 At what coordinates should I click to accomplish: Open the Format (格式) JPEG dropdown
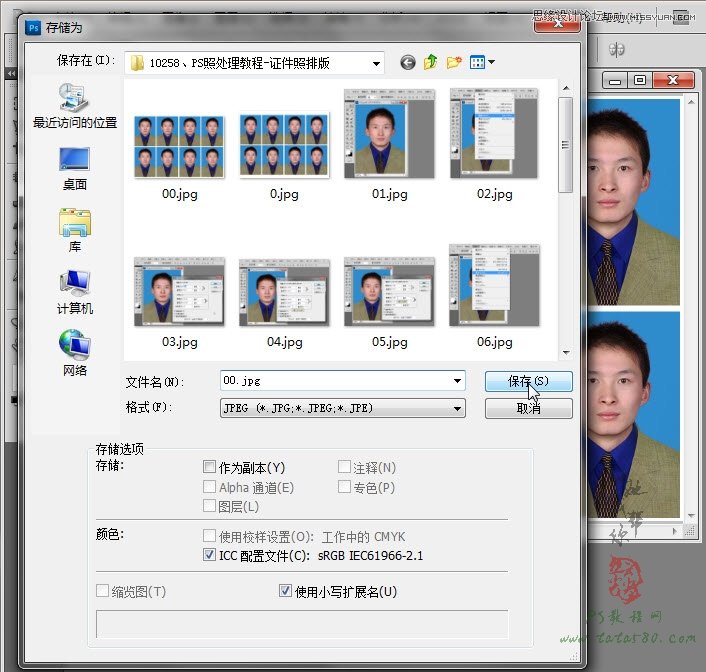[x=342, y=409]
